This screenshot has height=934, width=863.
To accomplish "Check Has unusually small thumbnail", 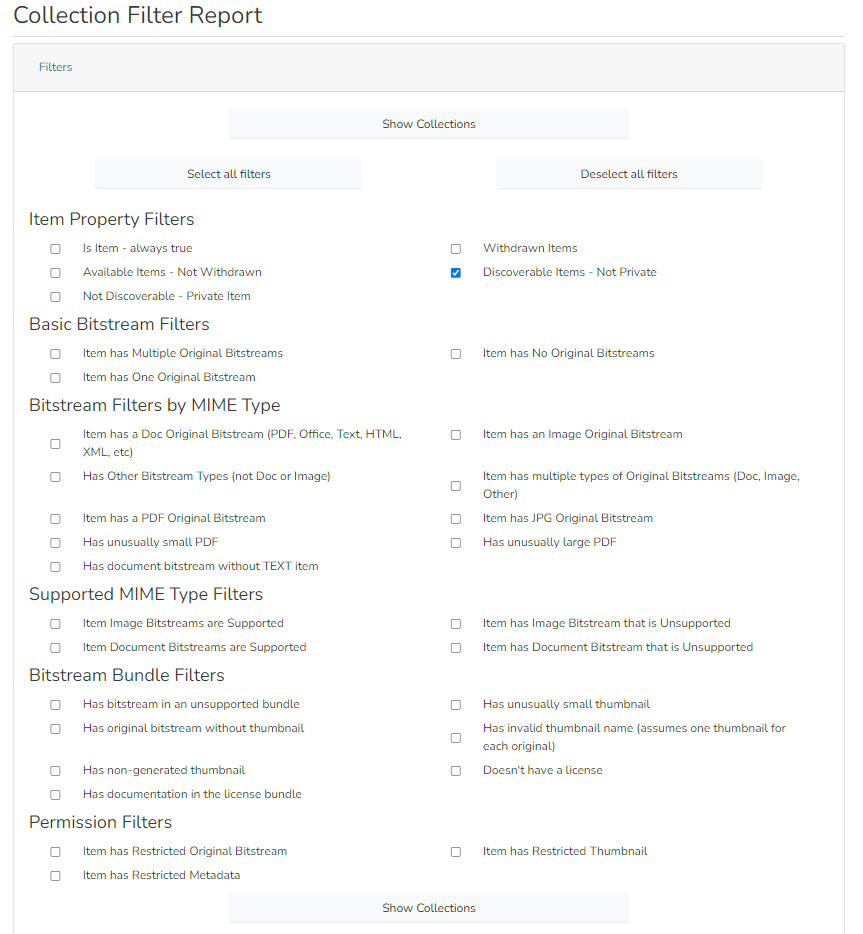I will (456, 705).
